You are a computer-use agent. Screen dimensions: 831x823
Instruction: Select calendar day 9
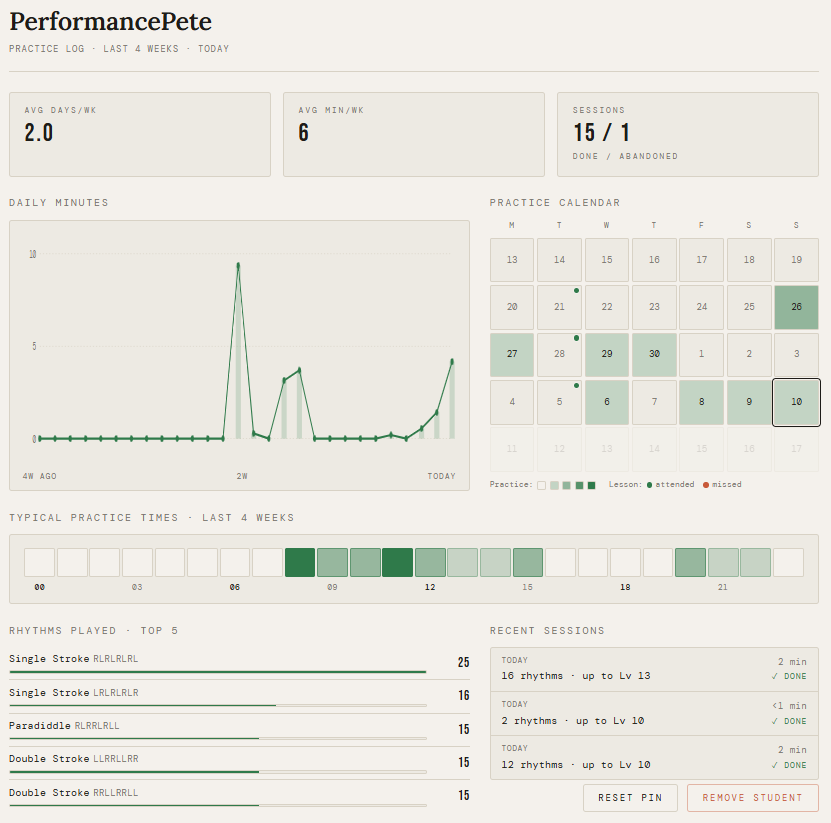(749, 402)
